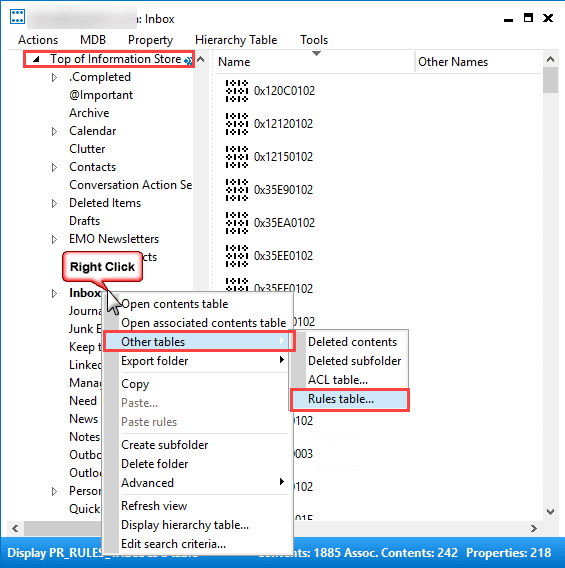Click the property list vertical scrollbar thumb
The height and width of the screenshot is (568, 565).
click(551, 80)
